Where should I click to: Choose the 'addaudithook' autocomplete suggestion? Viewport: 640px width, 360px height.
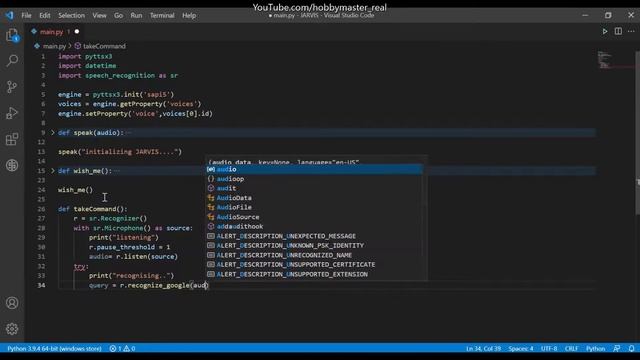tap(314, 226)
